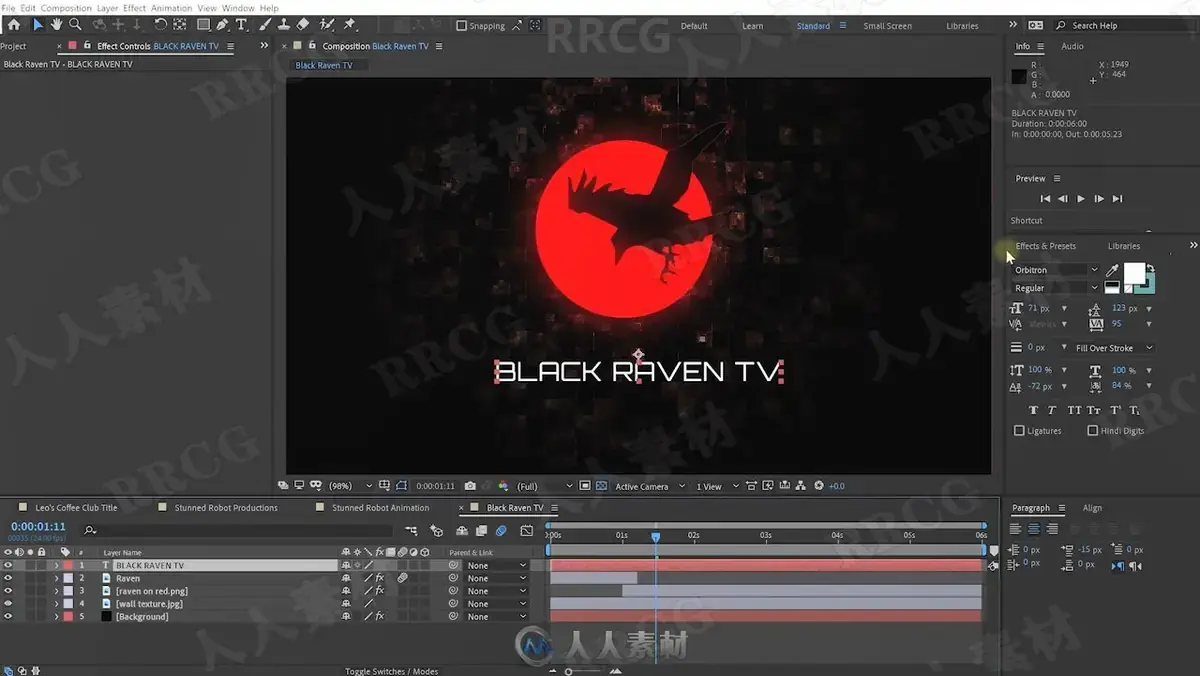Click the Black Raven TV breadcrumb in viewer
Screen dimensions: 1200x676
pos(324,65)
